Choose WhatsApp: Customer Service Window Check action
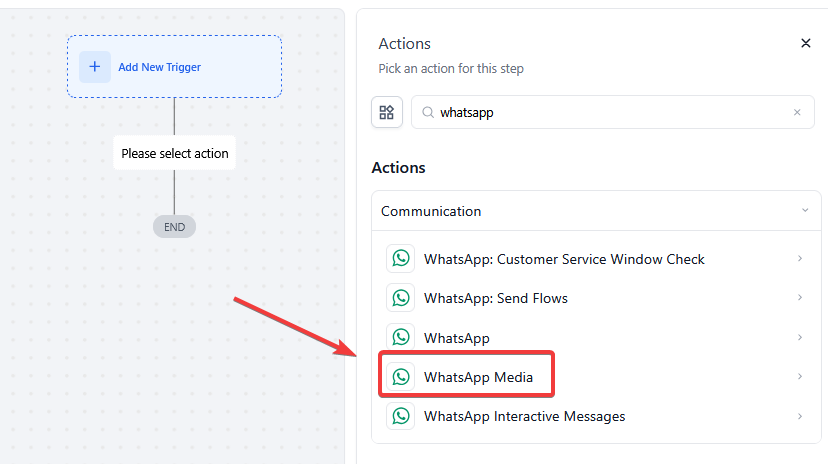 [x=596, y=259]
